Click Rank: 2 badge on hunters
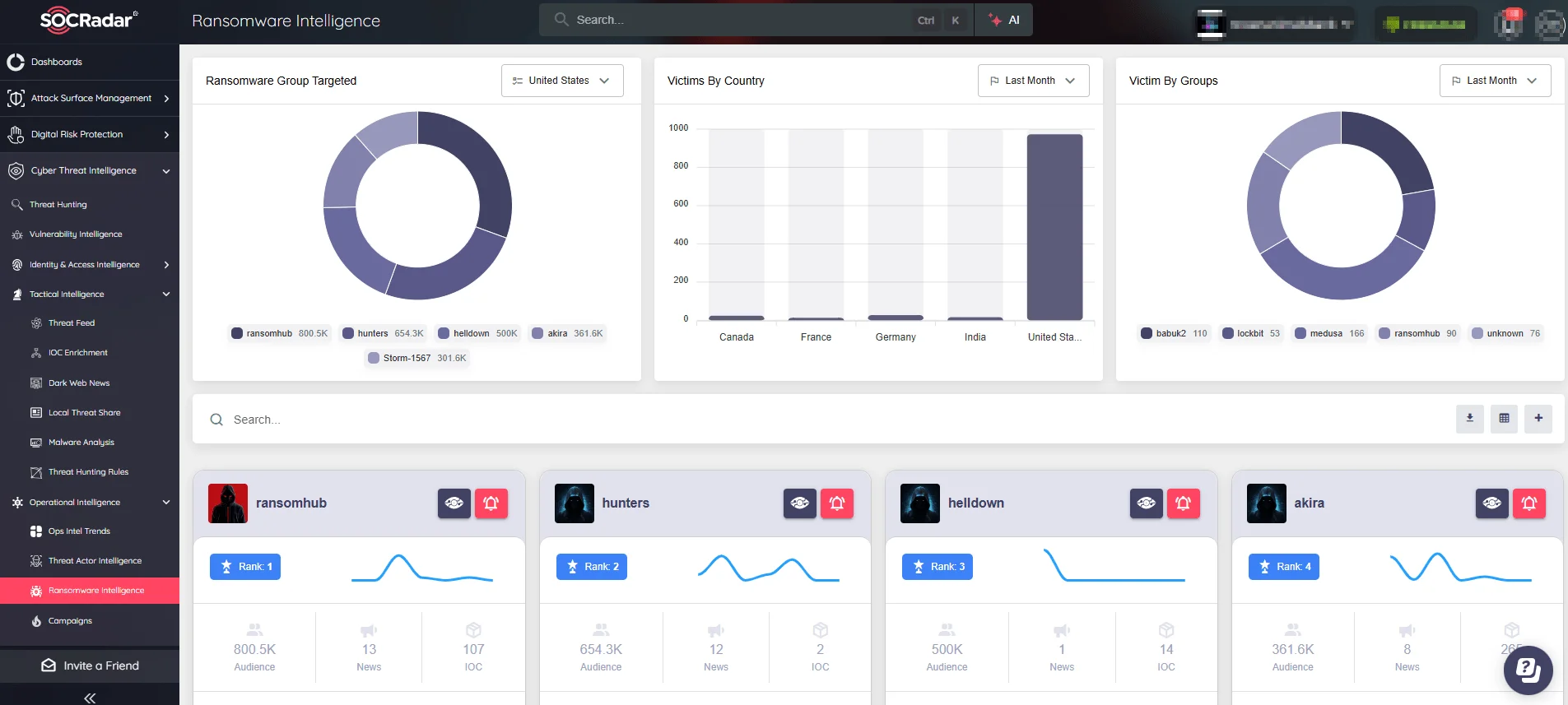The width and height of the screenshot is (1568, 705). click(592, 567)
